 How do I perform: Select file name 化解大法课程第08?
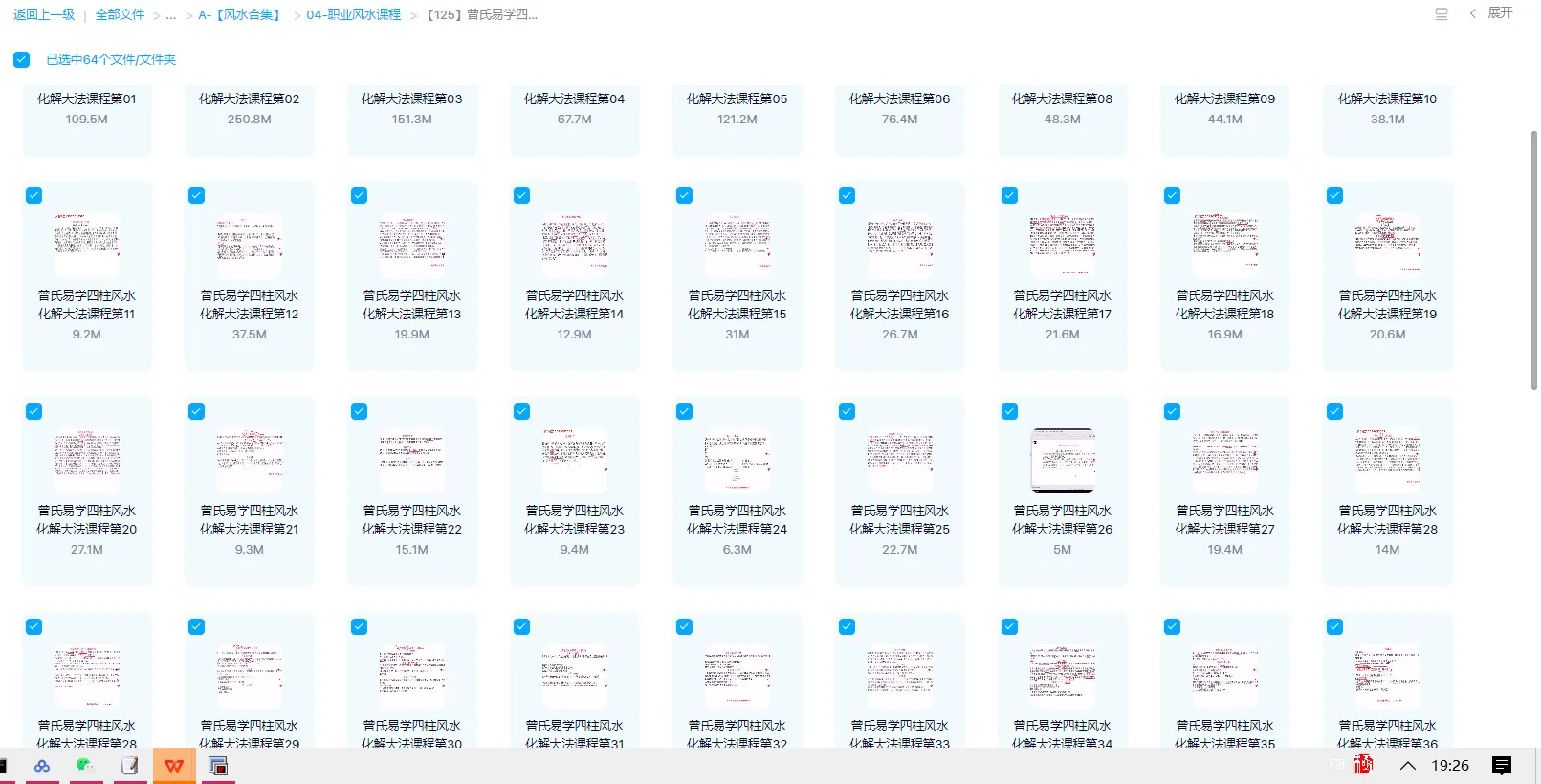tap(1063, 98)
